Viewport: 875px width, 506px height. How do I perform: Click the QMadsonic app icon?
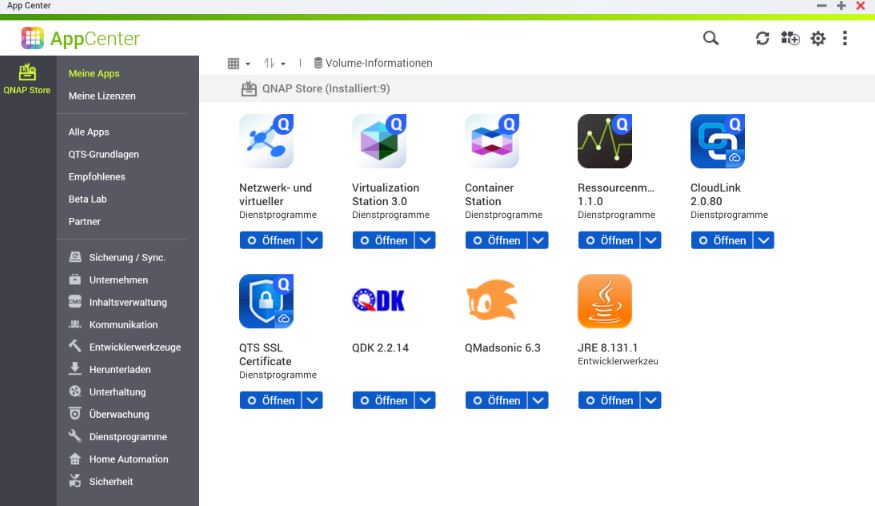(x=492, y=300)
